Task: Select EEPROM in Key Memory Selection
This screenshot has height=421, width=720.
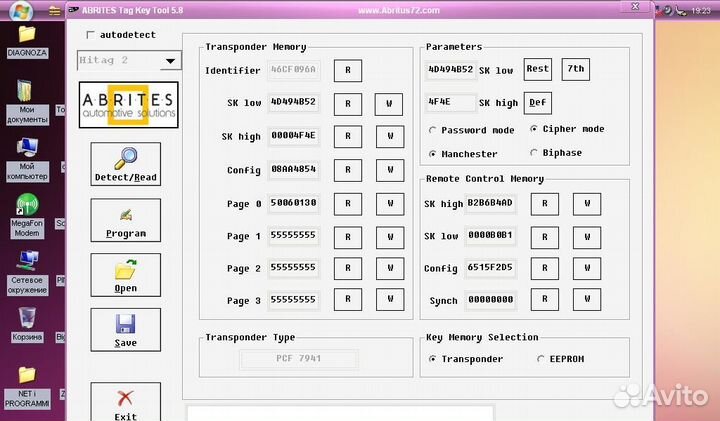Action: click(541, 359)
